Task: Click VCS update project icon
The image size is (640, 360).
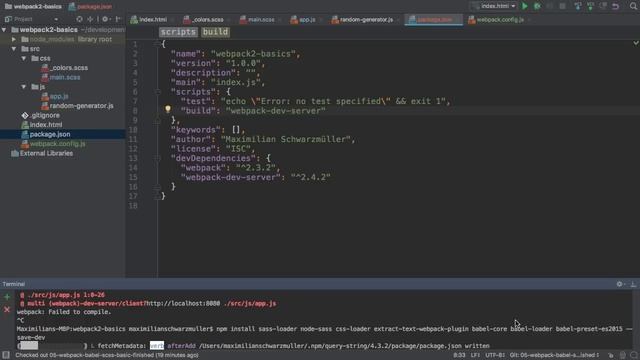Action: 578,6
